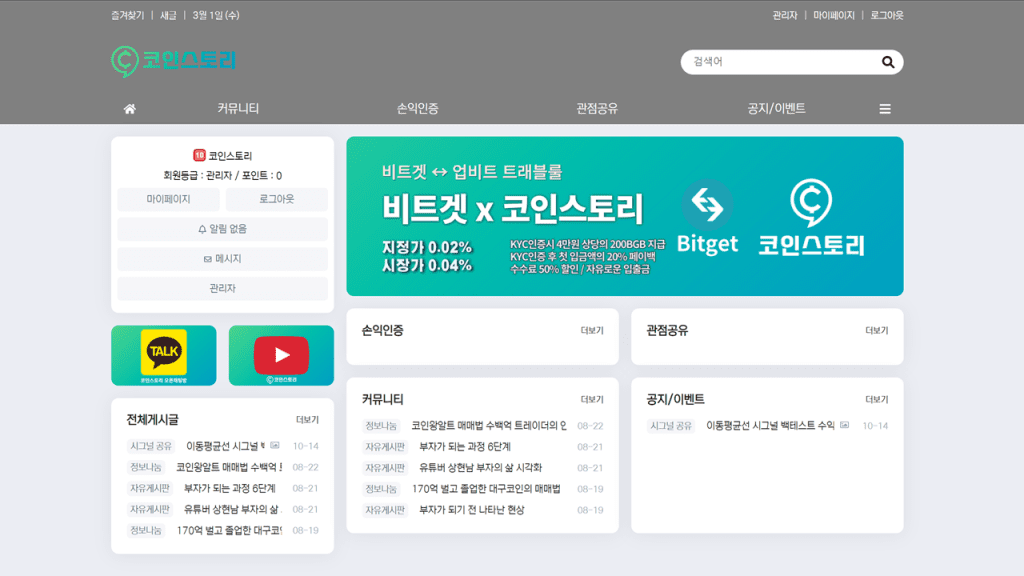
Task: Open the 커뮤니티 menu item
Action: click(x=238, y=109)
